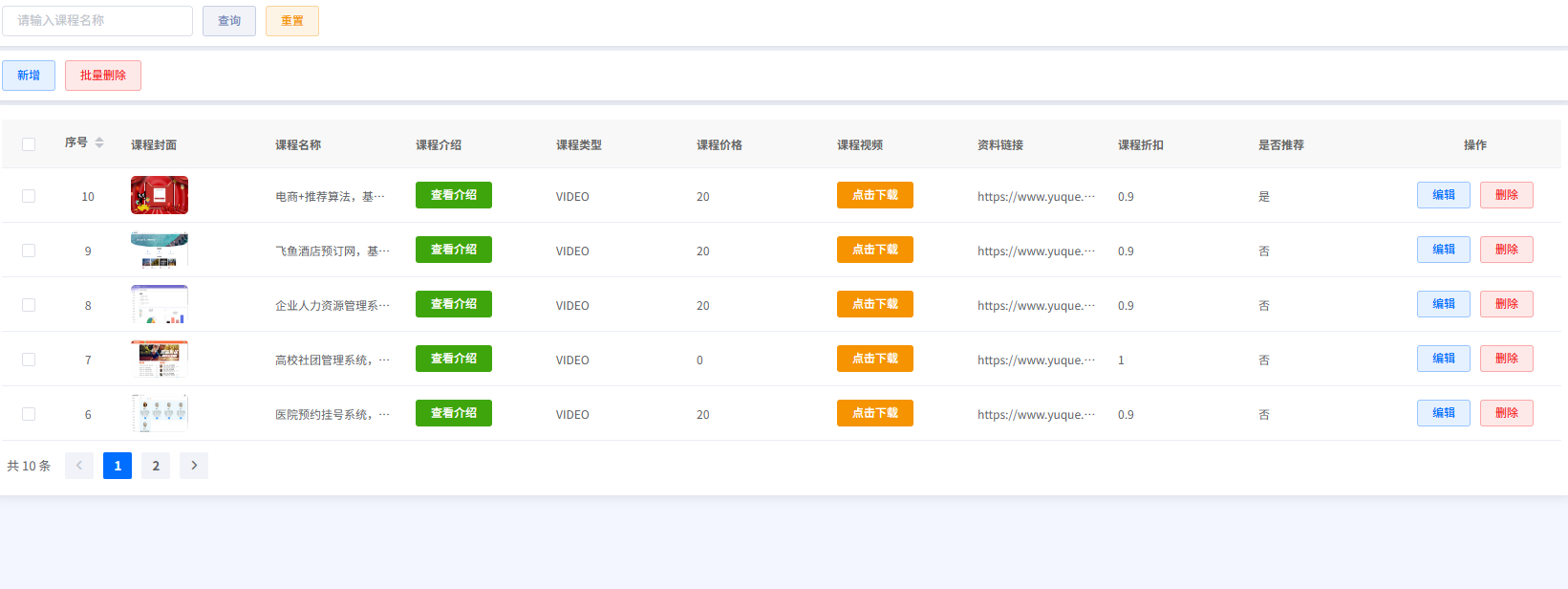Click the sort arrows beside 序号 header
Screen dimensions: 1568x589
(x=99, y=143)
